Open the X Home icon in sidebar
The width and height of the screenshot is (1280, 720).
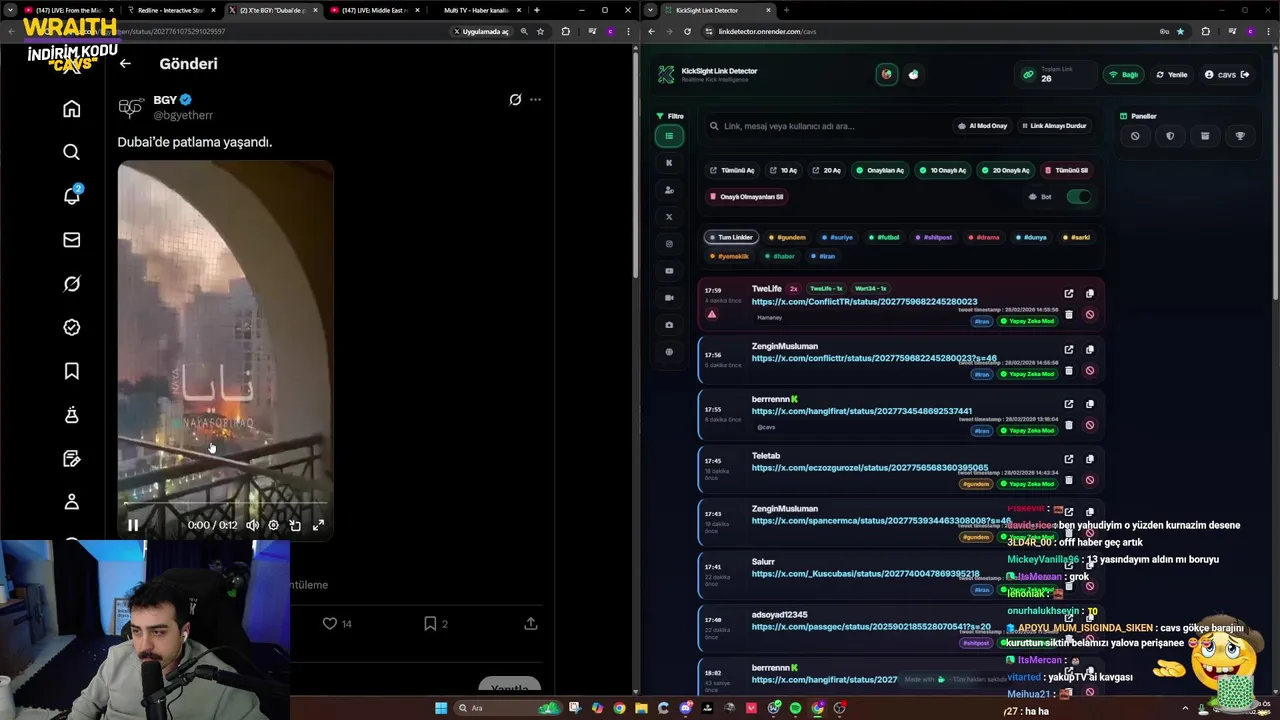(x=71, y=109)
